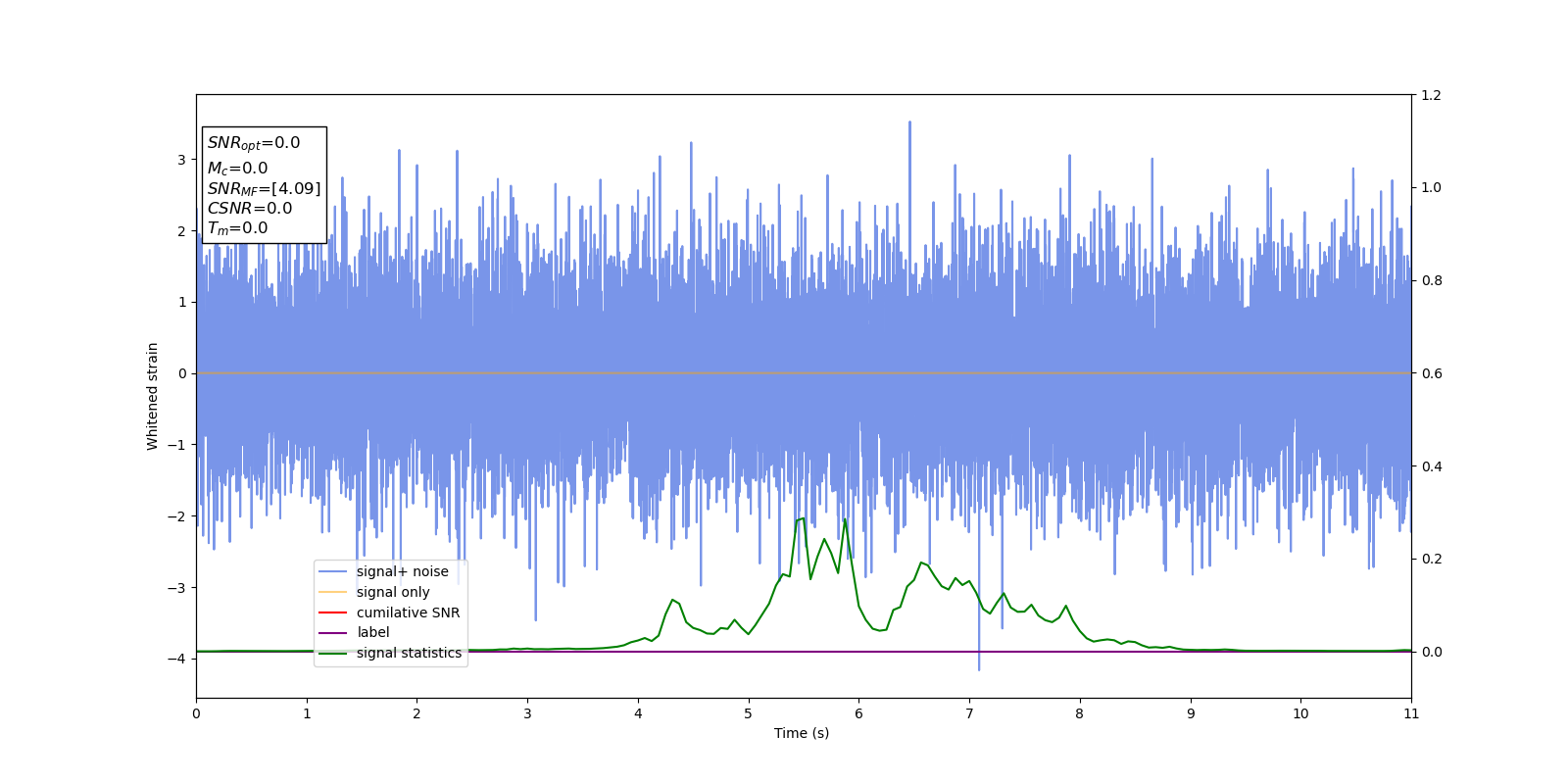
Task: Click x-axis tick label 0
Action: click(x=196, y=713)
